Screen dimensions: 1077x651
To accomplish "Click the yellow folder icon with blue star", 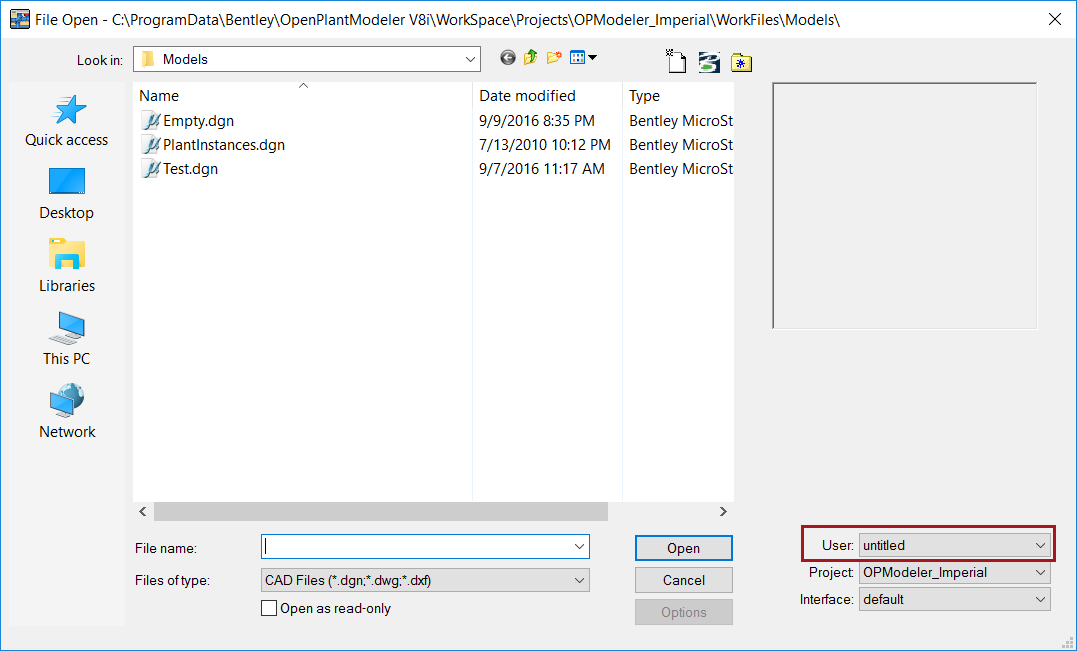I will [x=741, y=62].
